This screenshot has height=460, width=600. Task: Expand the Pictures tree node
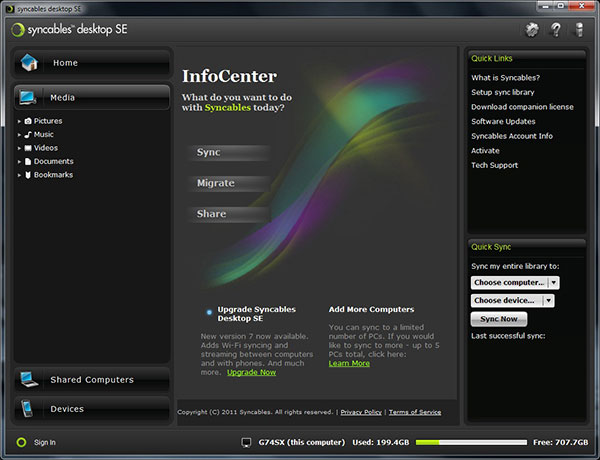pos(19,121)
